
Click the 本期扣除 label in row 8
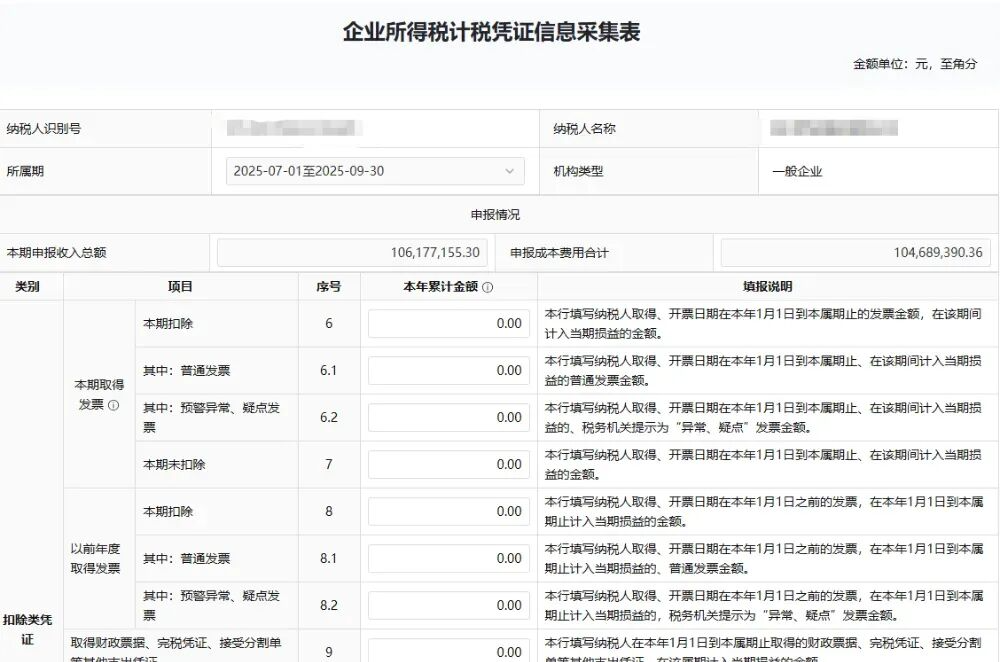point(168,511)
